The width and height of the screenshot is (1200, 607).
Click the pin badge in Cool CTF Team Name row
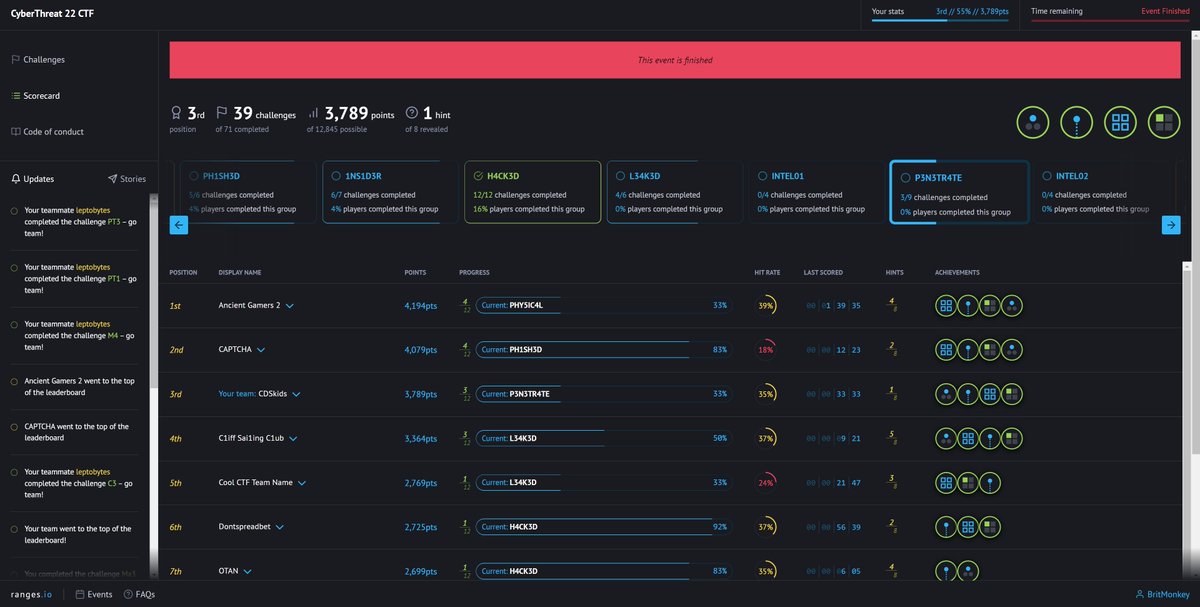click(989, 482)
